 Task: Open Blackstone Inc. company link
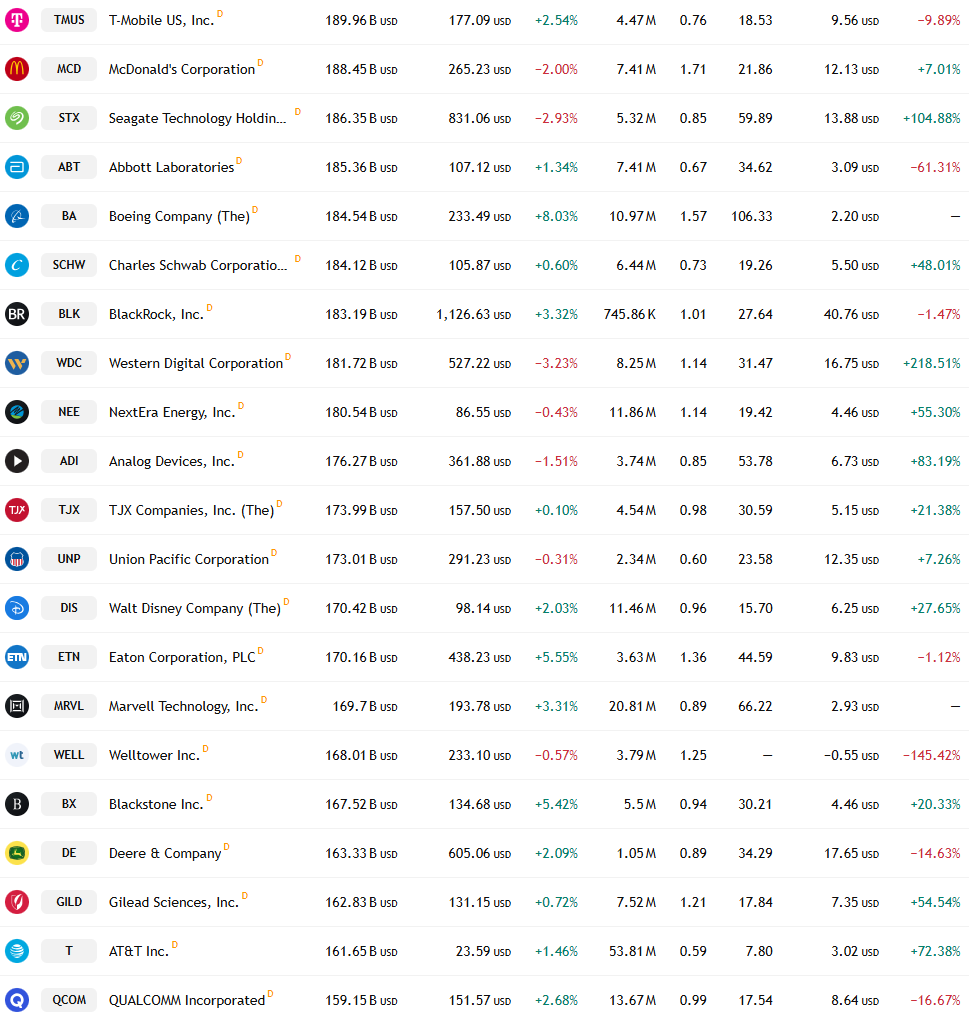click(156, 804)
